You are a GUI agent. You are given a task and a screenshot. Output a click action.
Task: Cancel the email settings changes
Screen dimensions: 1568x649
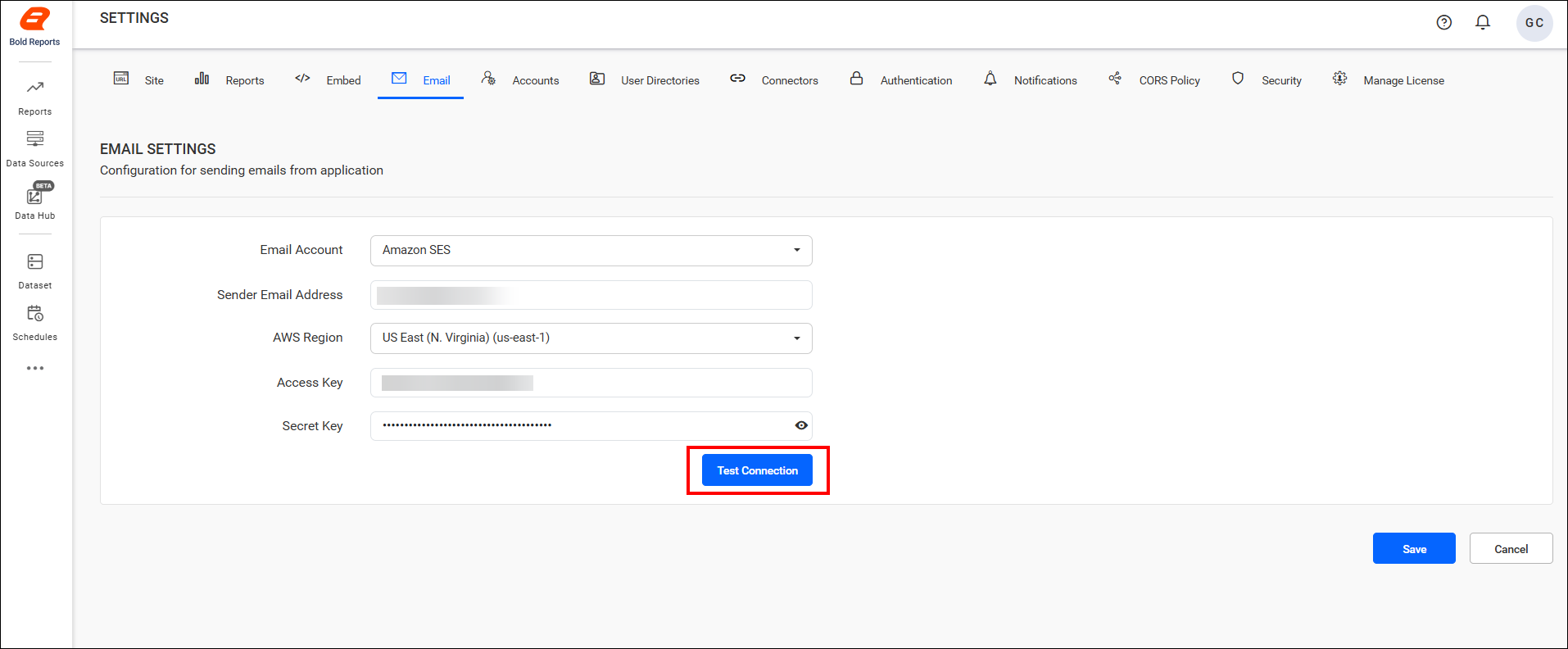1511,548
